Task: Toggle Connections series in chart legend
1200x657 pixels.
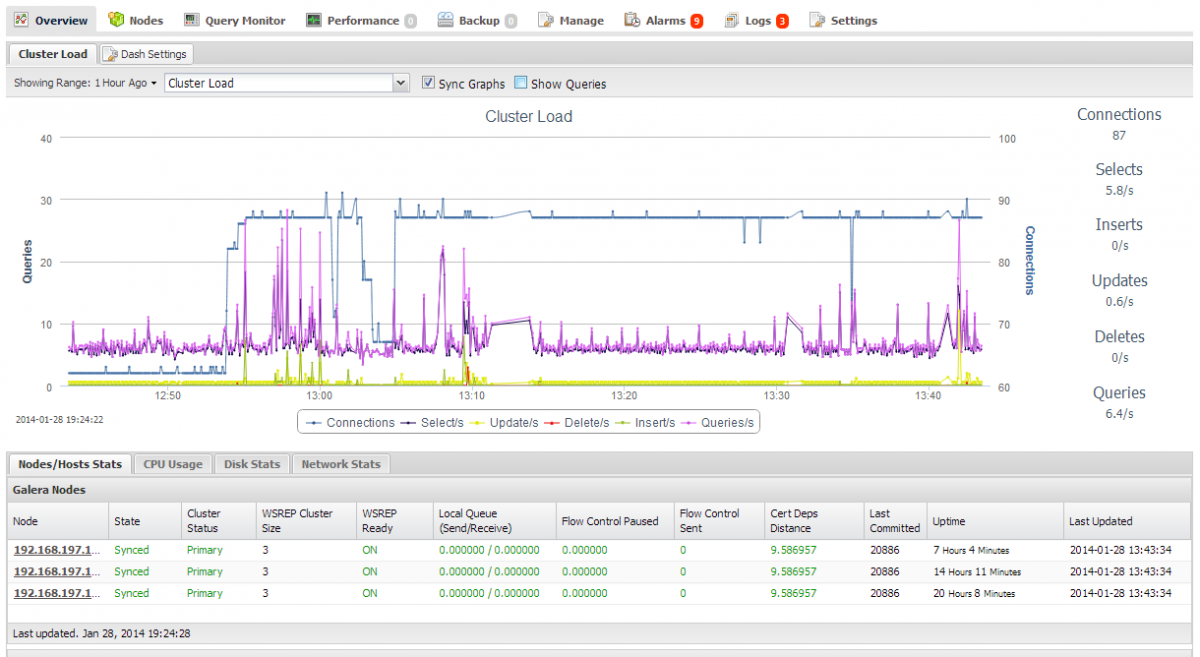Action: [351, 423]
